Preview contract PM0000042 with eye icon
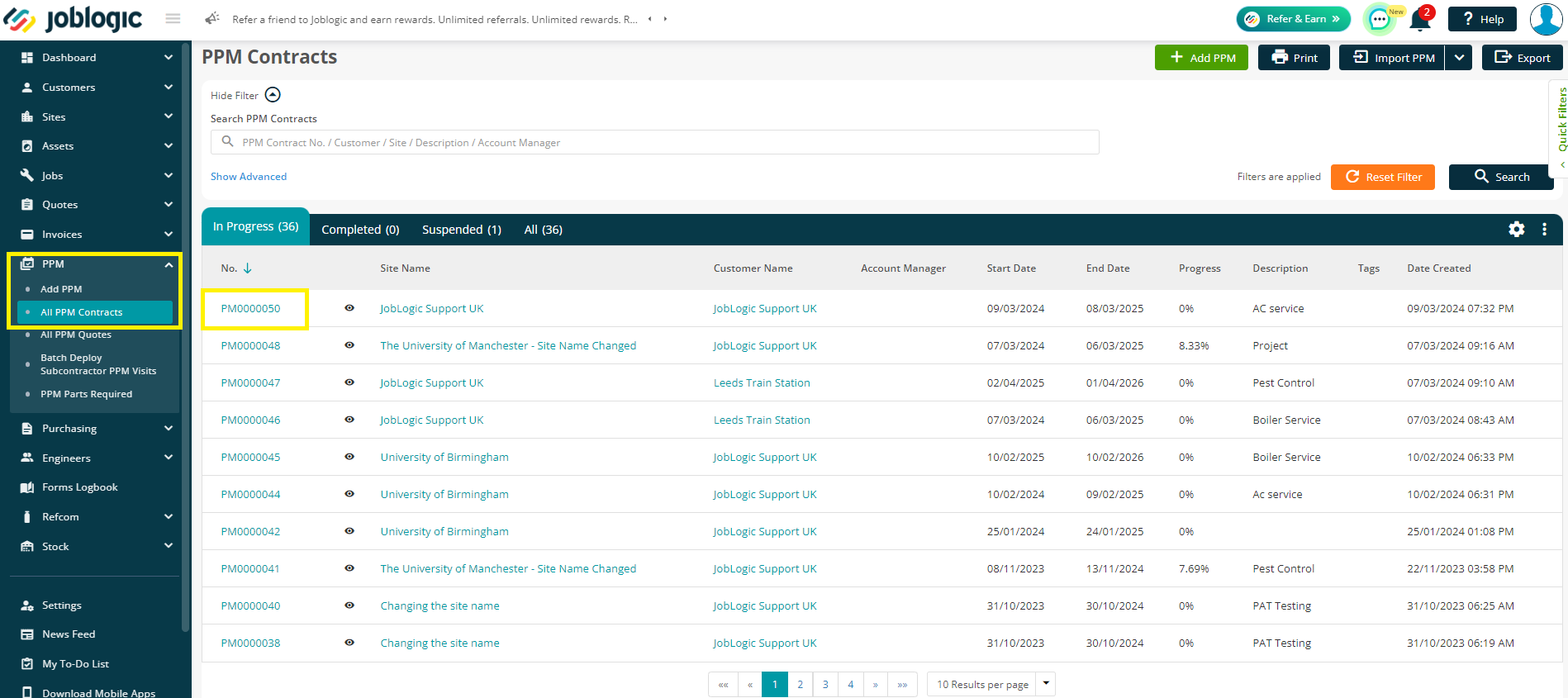Viewport: 1568px width, 698px height. (349, 531)
